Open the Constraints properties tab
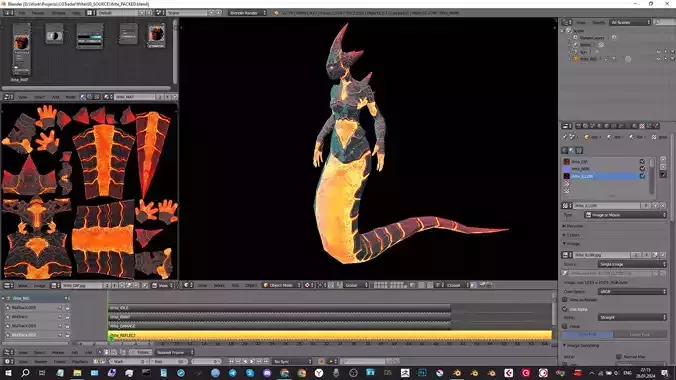This screenshot has height=380, width=676. pyautogui.click(x=613, y=126)
